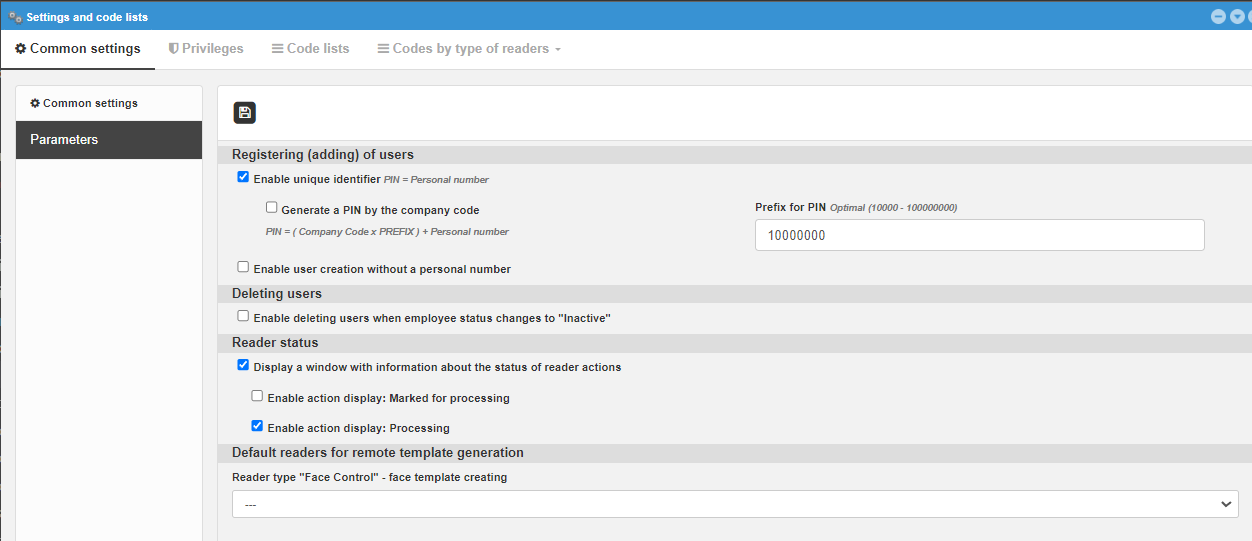Viewport: 1252px width, 541px height.
Task: Open the Code lists tab
Action: click(x=311, y=49)
